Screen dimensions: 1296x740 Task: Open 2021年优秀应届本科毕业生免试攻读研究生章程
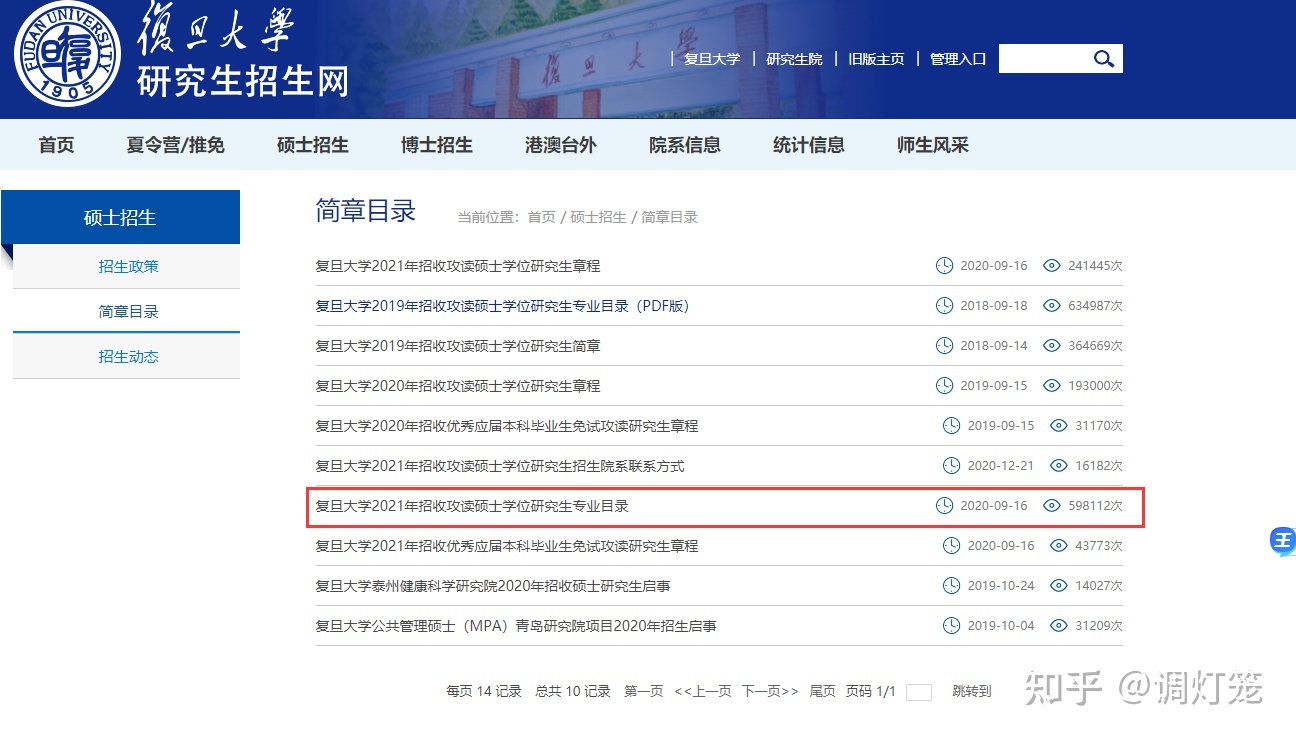pos(507,546)
